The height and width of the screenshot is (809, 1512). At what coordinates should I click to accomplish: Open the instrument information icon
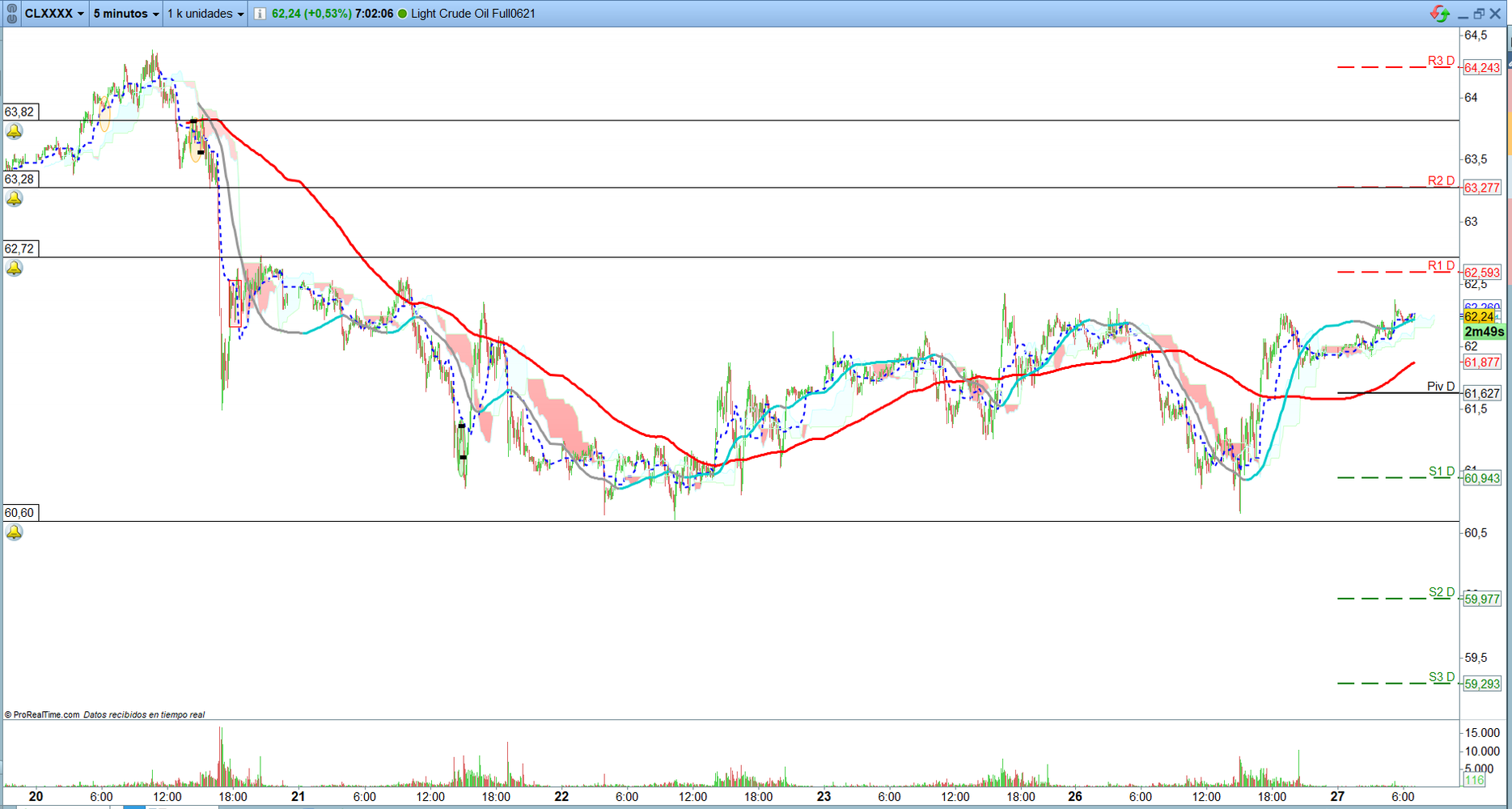[260, 14]
